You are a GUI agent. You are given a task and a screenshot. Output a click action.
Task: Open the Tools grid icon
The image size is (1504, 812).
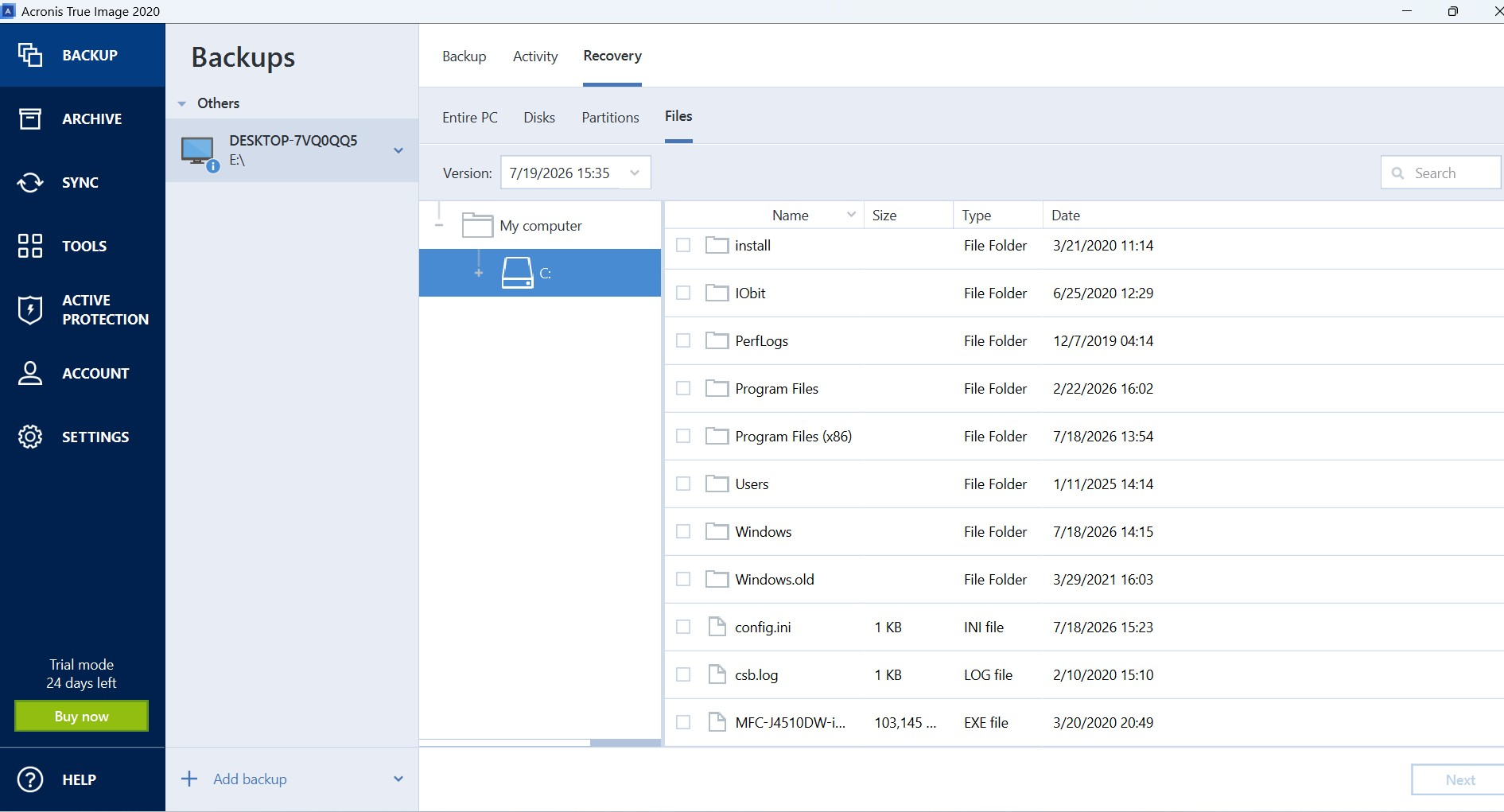pyautogui.click(x=30, y=246)
